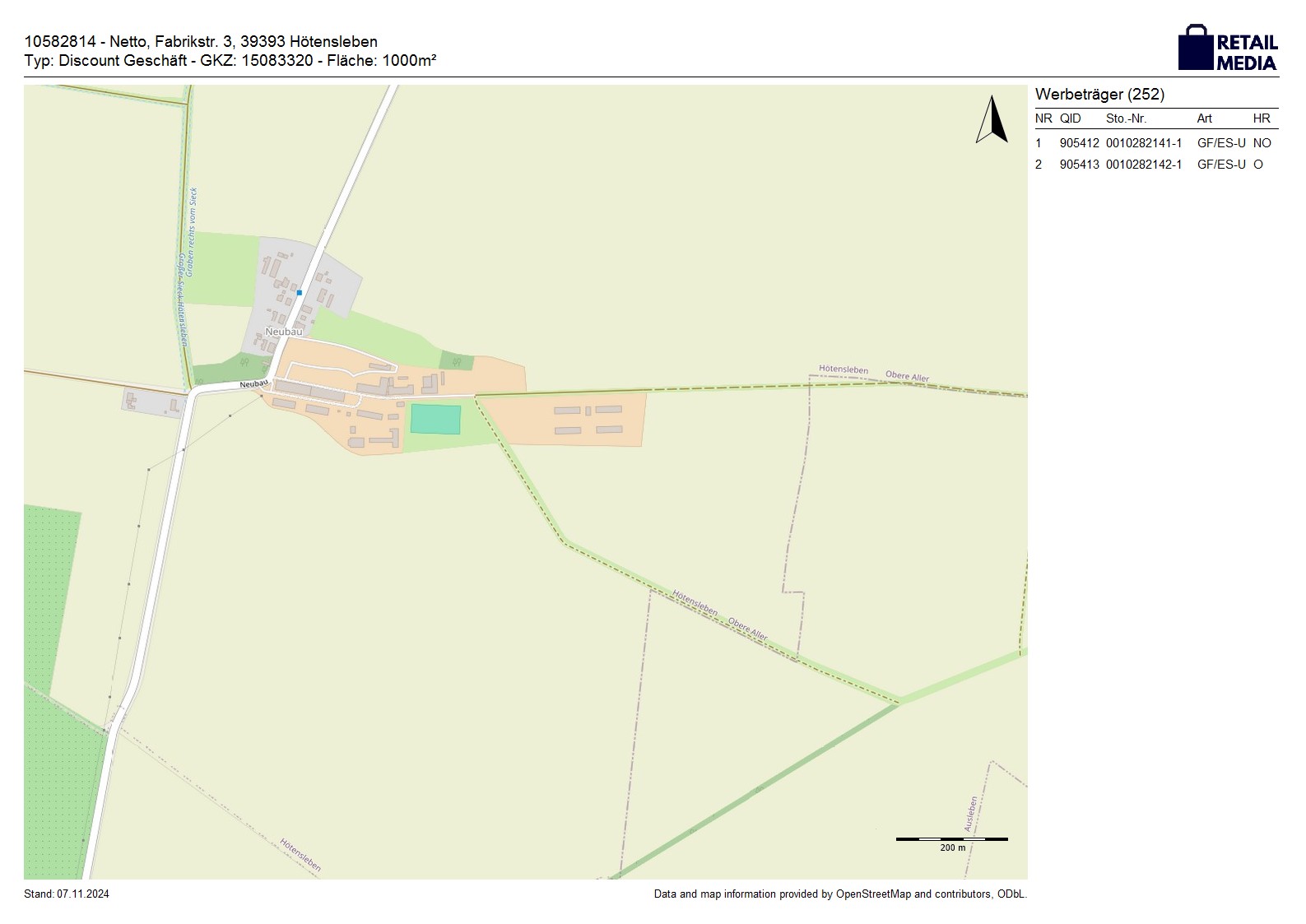This screenshot has width=1306, height=924.
Task: Click location number 0010282142-1
Action: point(1143,165)
